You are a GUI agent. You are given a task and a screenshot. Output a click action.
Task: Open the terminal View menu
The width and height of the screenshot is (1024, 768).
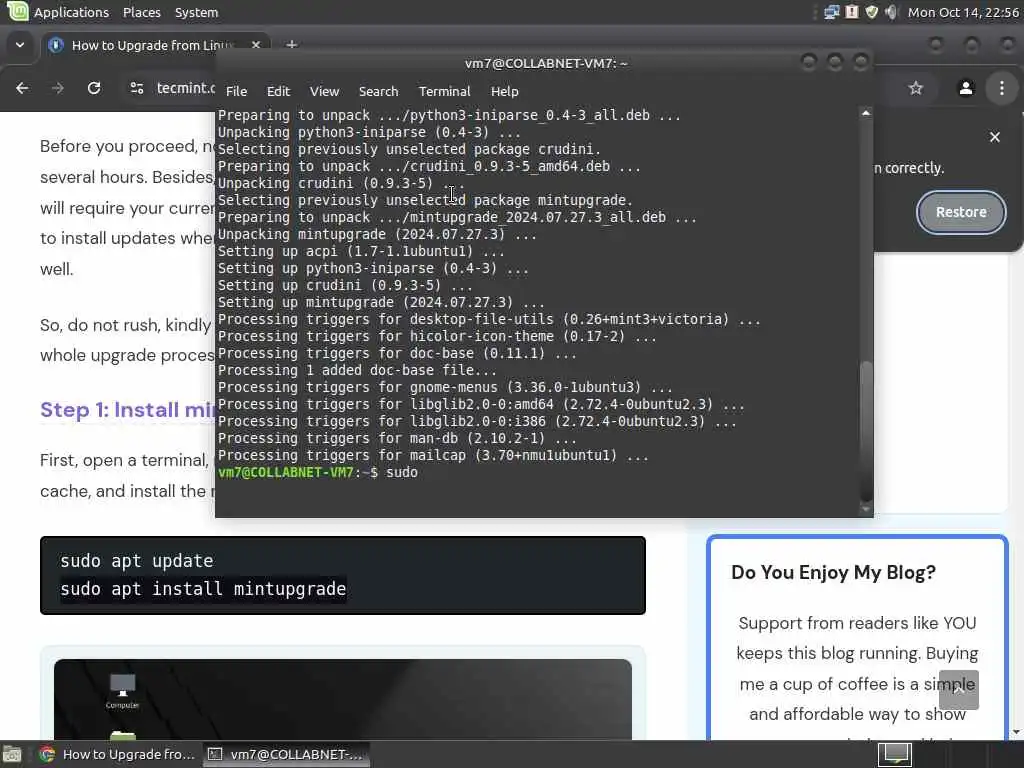324,91
